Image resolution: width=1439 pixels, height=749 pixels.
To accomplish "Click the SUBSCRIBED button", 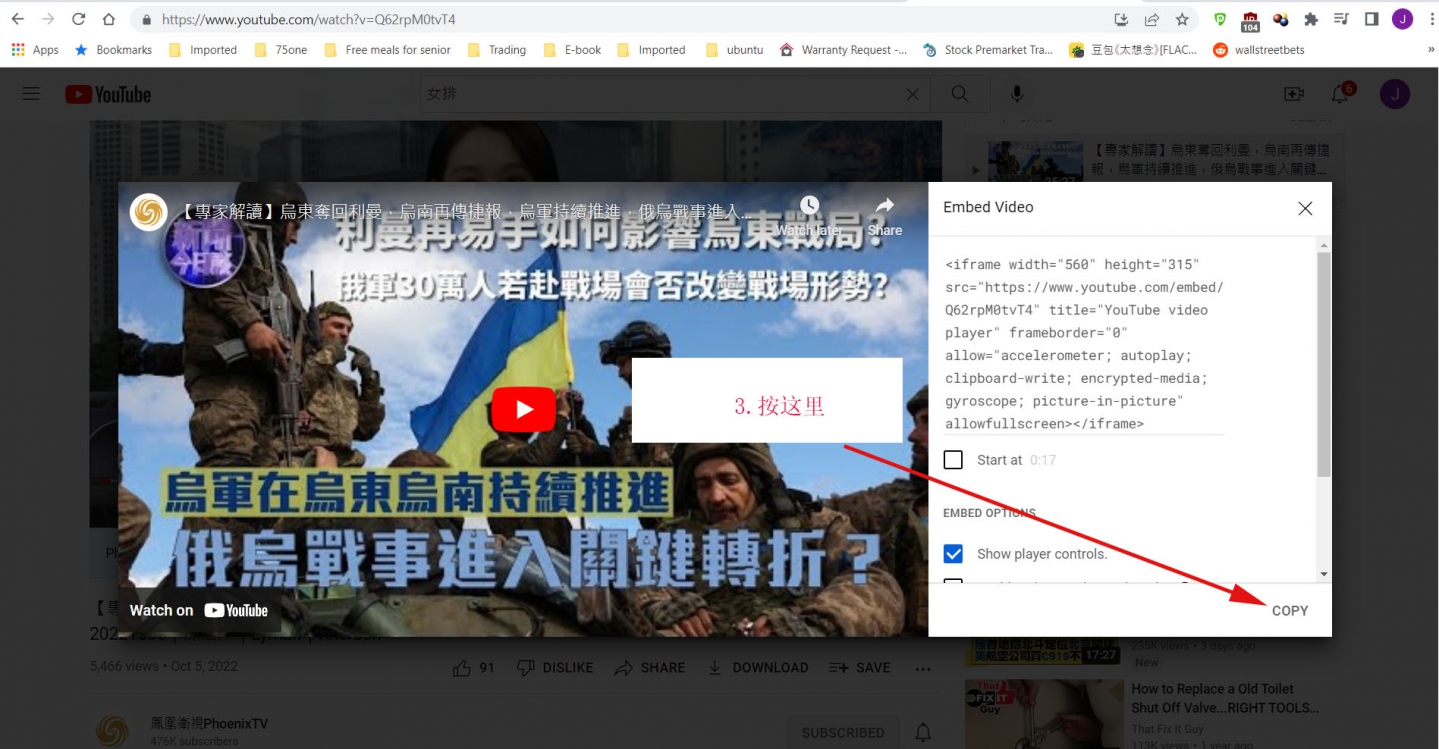I will 843,732.
